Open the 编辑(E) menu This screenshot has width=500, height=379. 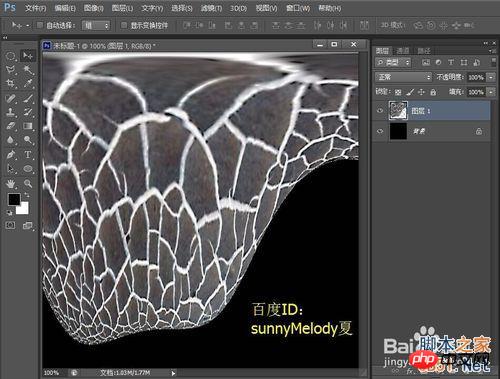(65, 8)
